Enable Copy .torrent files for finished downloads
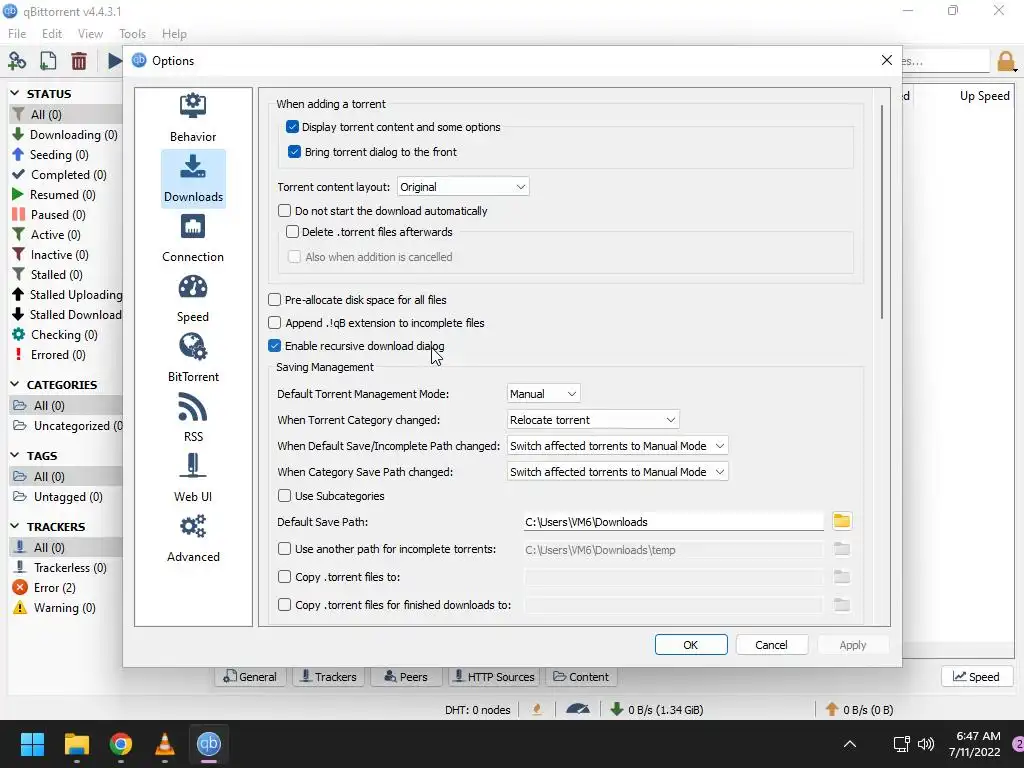Screen dimensions: 1024x768 tap(284, 605)
